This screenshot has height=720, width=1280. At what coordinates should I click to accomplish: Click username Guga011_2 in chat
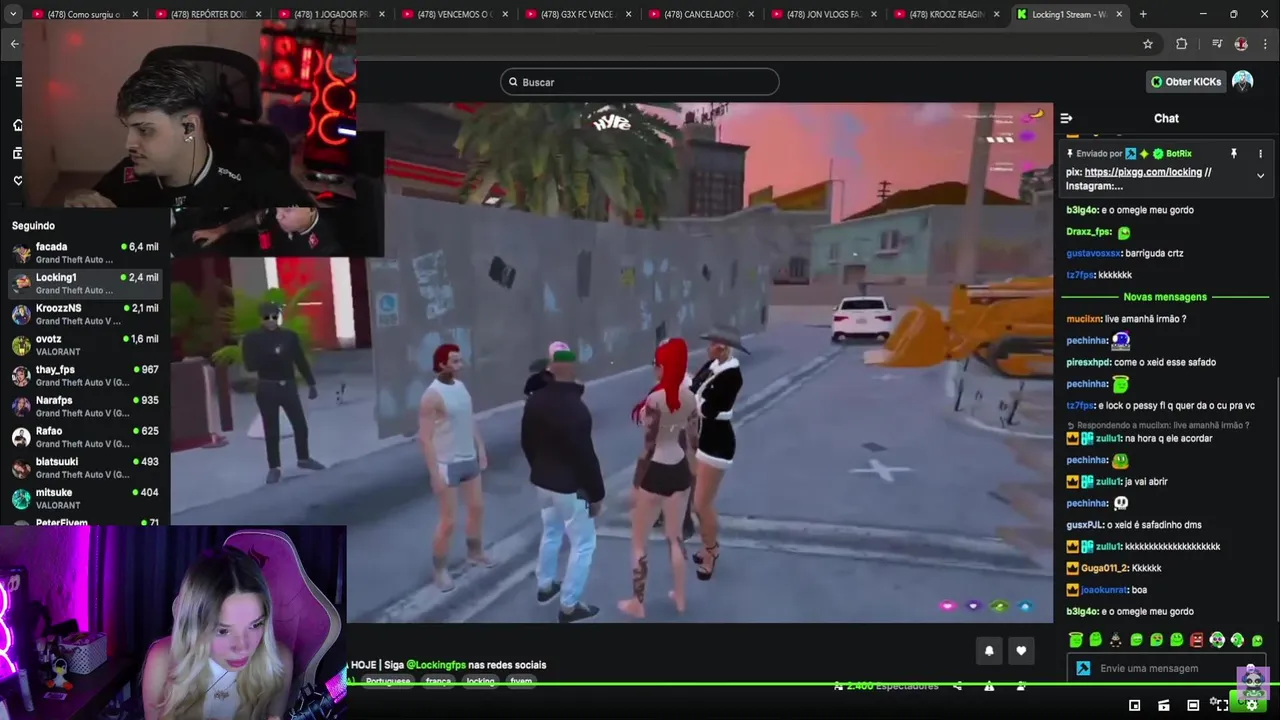tap(1104, 568)
